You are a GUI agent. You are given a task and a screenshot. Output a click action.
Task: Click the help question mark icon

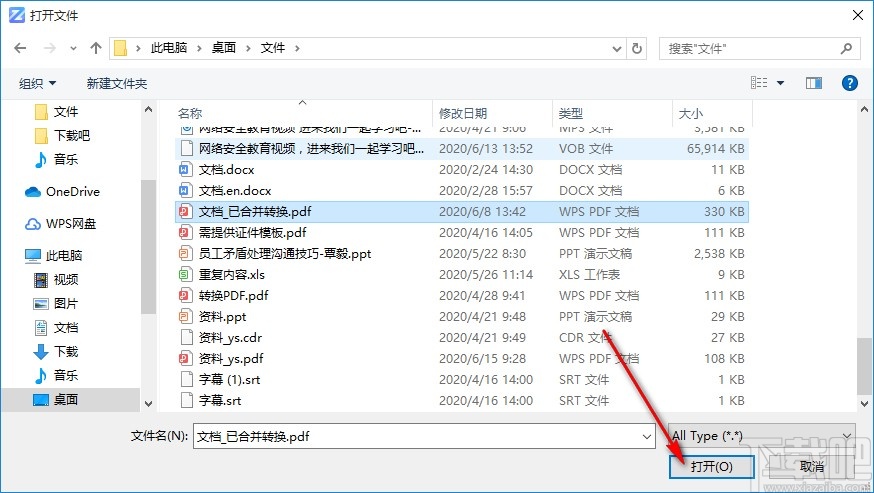(x=849, y=83)
